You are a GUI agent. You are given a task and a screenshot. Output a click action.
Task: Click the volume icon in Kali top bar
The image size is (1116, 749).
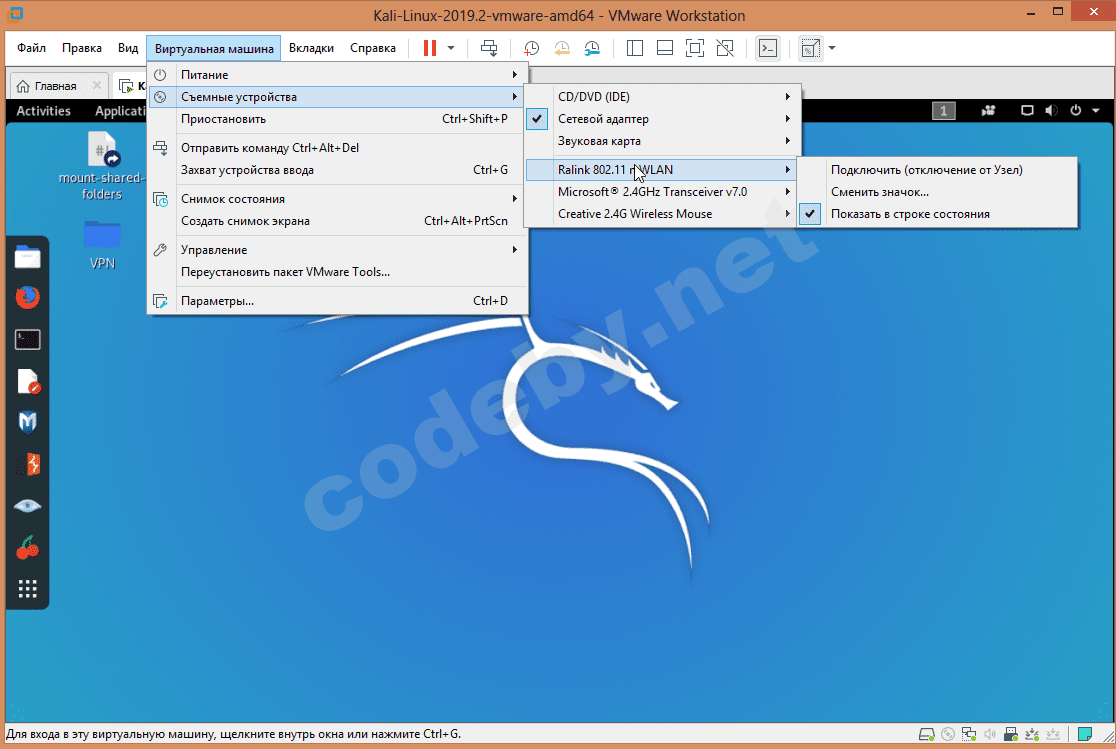coord(1051,111)
